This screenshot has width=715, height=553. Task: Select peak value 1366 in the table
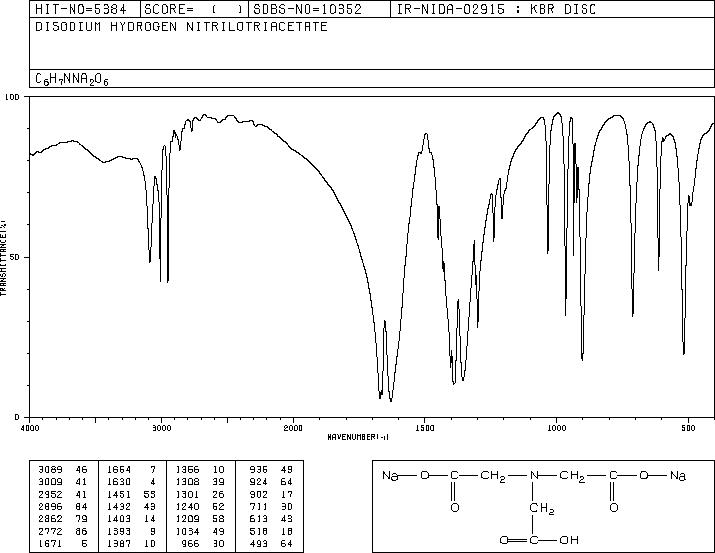pos(187,470)
